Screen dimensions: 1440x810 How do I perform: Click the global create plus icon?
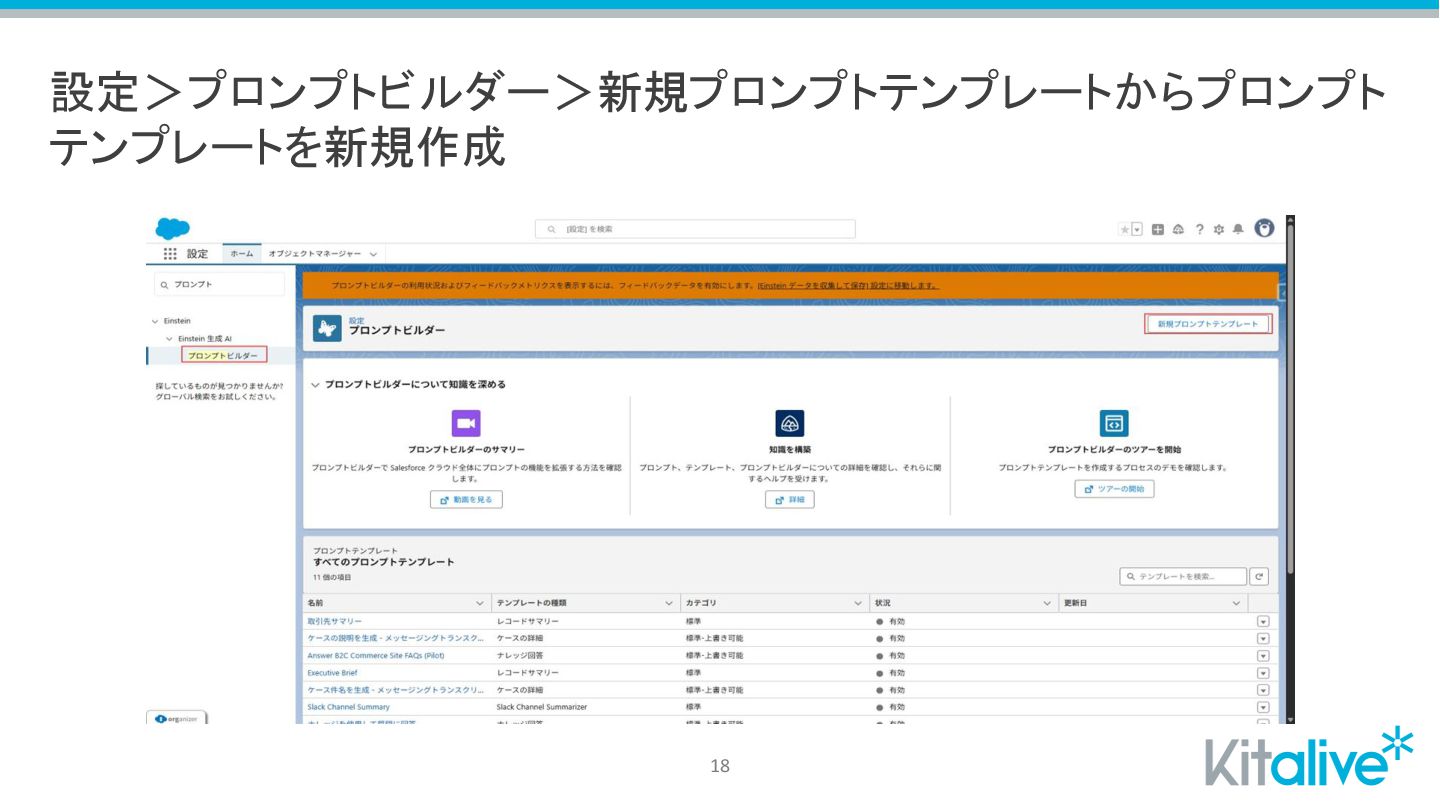point(1158,229)
